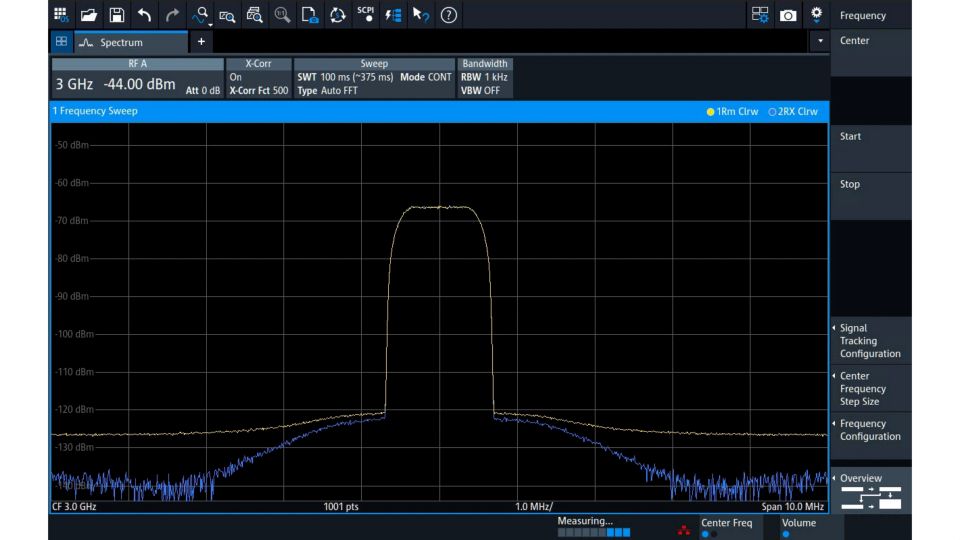Screen dimensions: 960x540
Task: Select the single zoom window icon
Action: 227,15
